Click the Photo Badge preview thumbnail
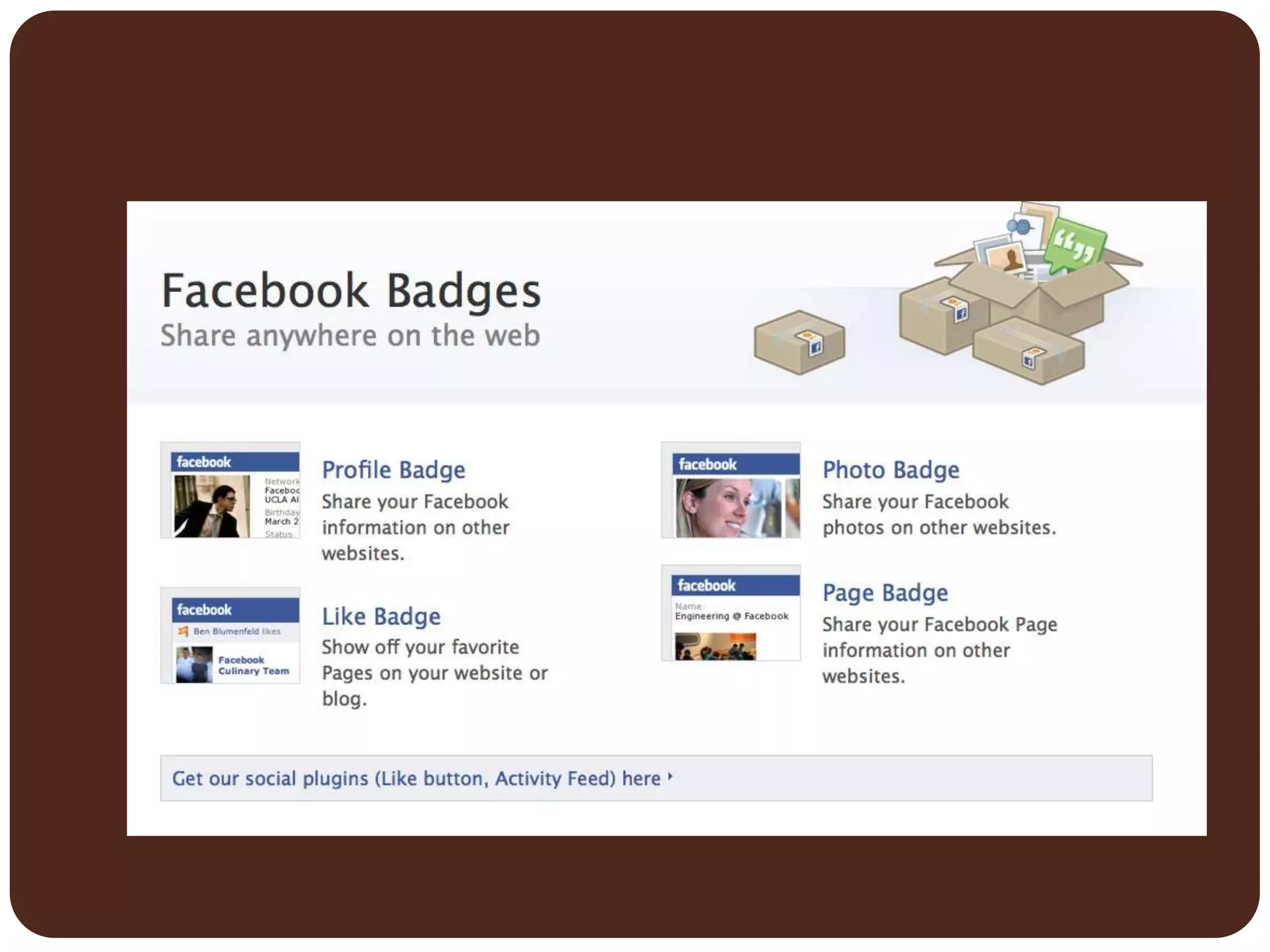This screenshot has width=1270, height=952. (x=730, y=490)
